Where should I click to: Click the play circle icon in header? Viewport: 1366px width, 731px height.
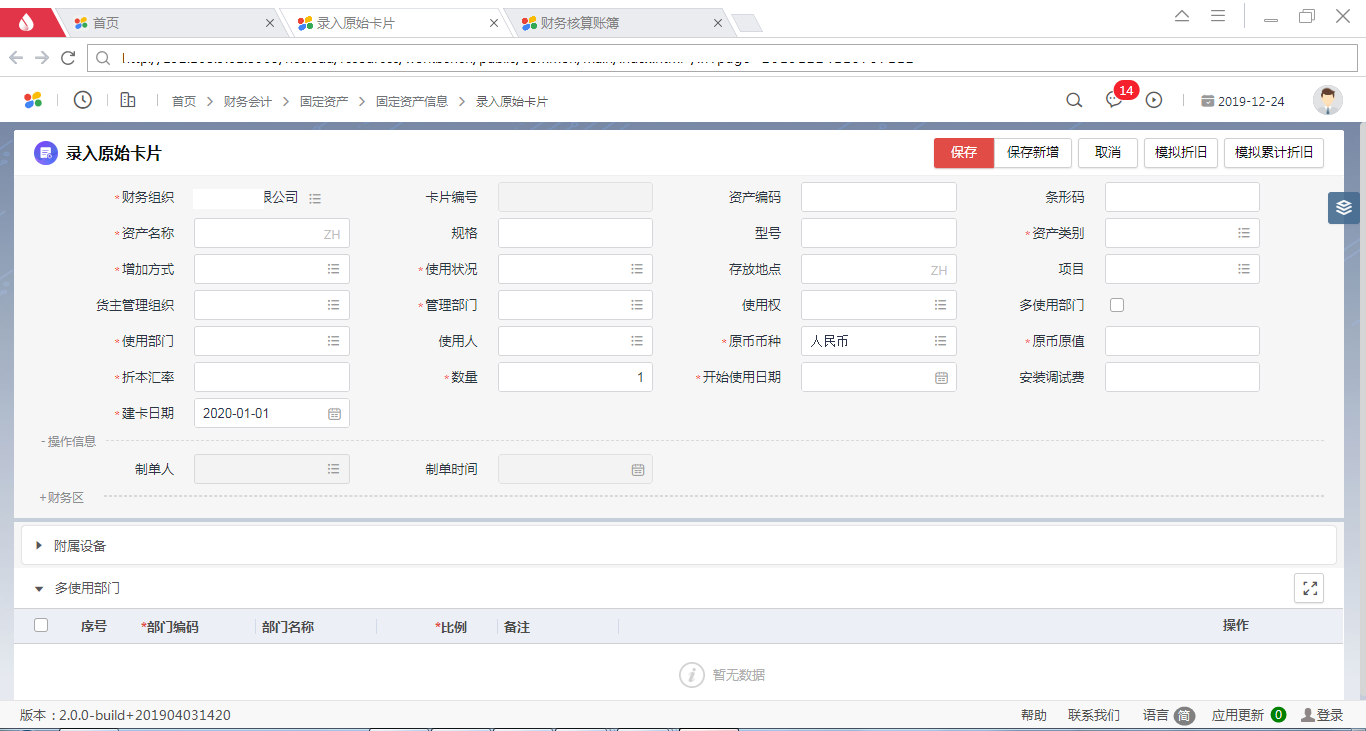[x=1154, y=100]
